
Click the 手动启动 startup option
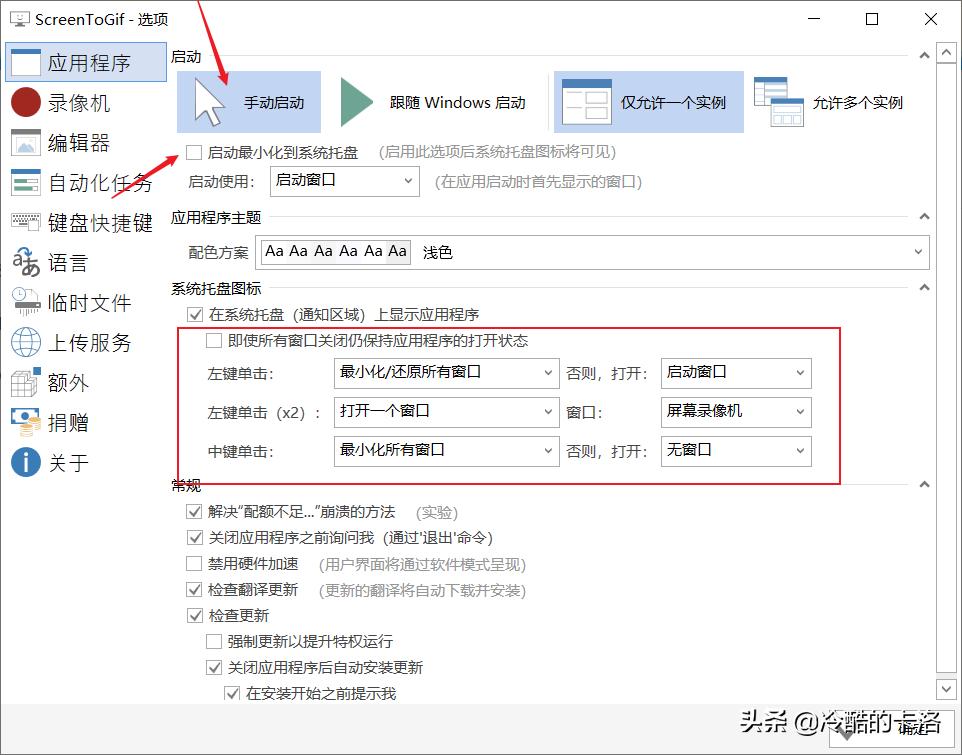[x=248, y=102]
